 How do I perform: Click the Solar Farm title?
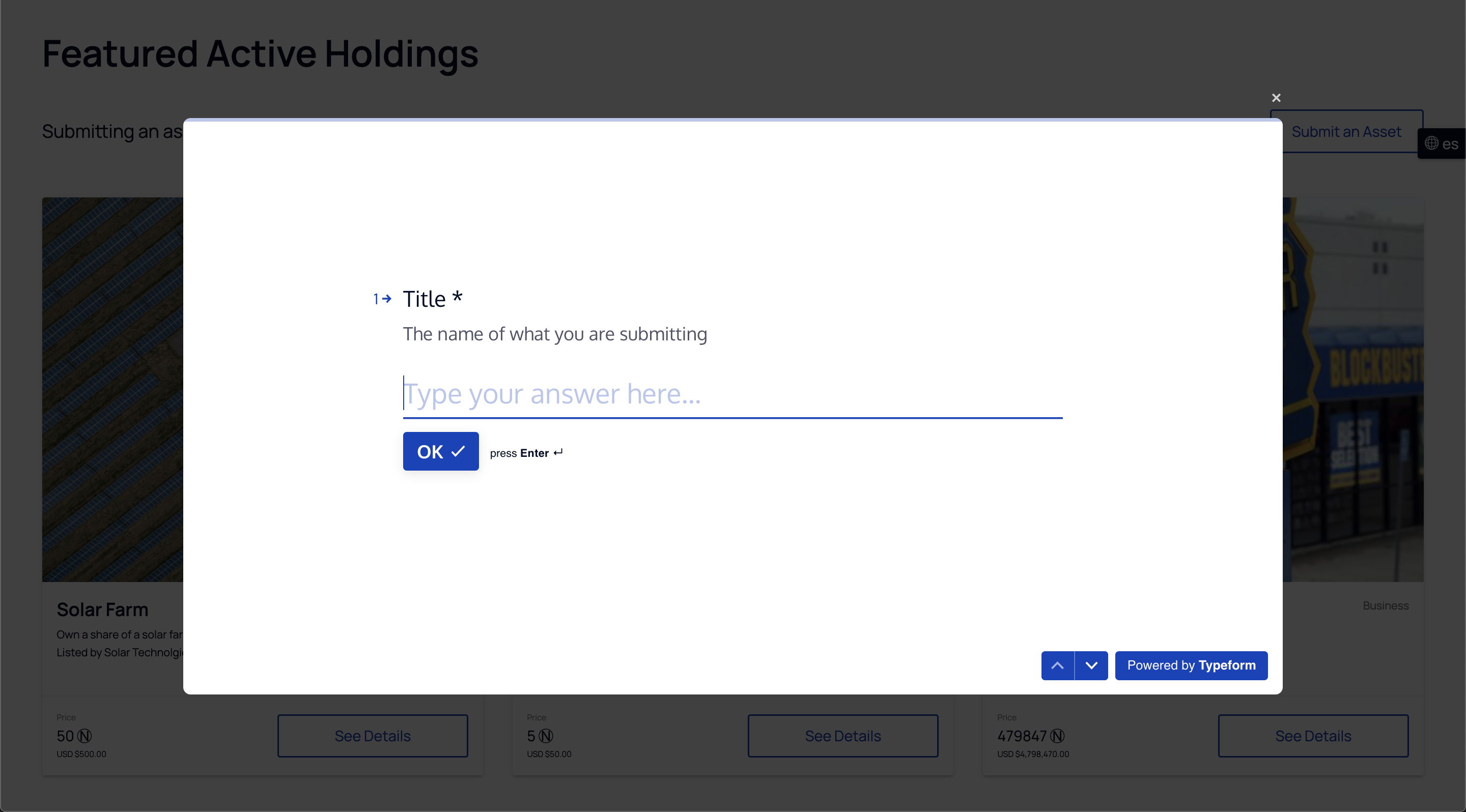tap(102, 610)
